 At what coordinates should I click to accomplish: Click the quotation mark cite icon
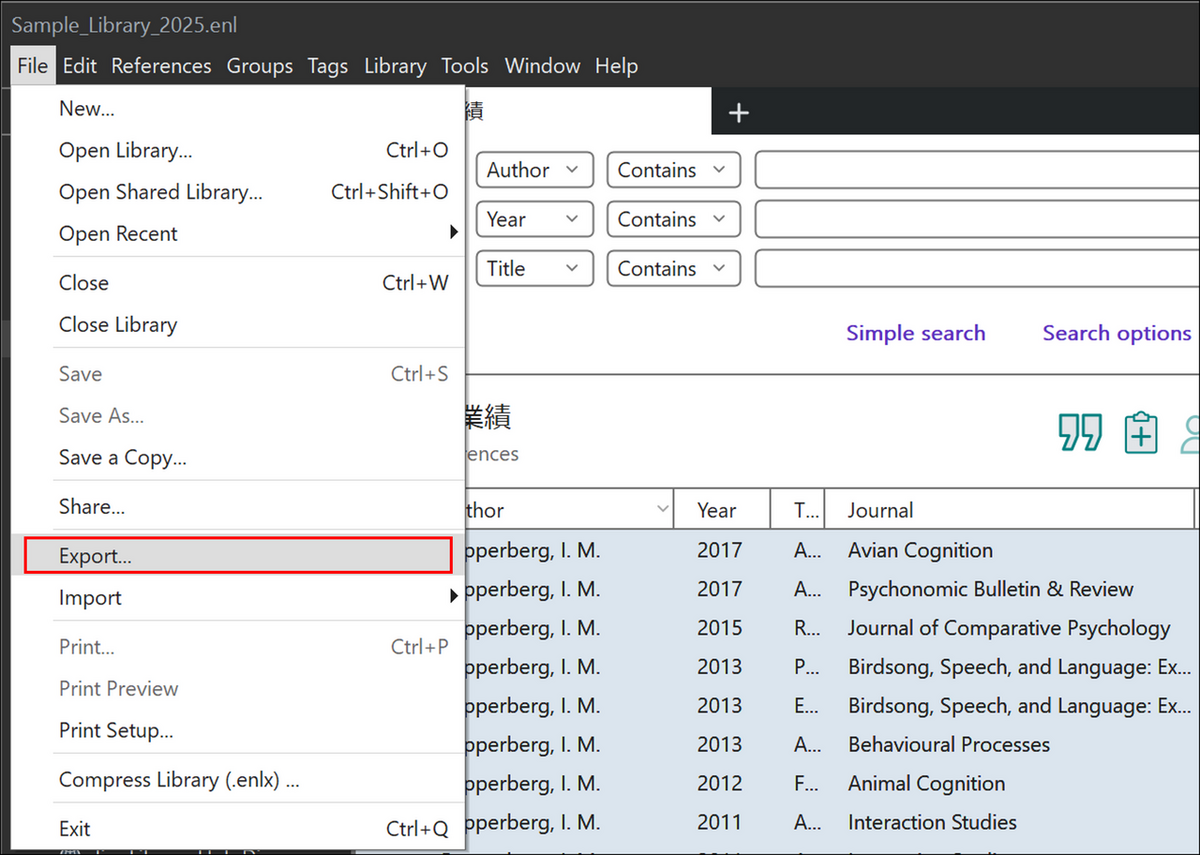tap(1080, 432)
